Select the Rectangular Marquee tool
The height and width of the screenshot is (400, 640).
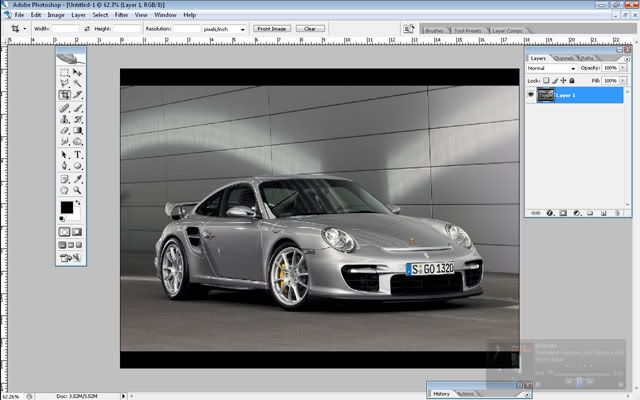(x=64, y=73)
